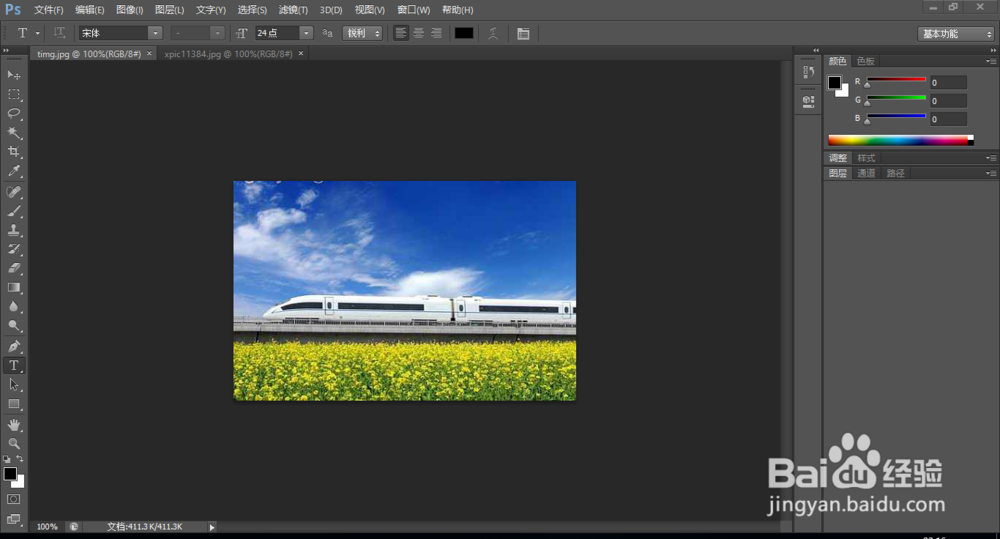Toggle text orientation in options bar
This screenshot has width=1000, height=539.
[x=59, y=33]
